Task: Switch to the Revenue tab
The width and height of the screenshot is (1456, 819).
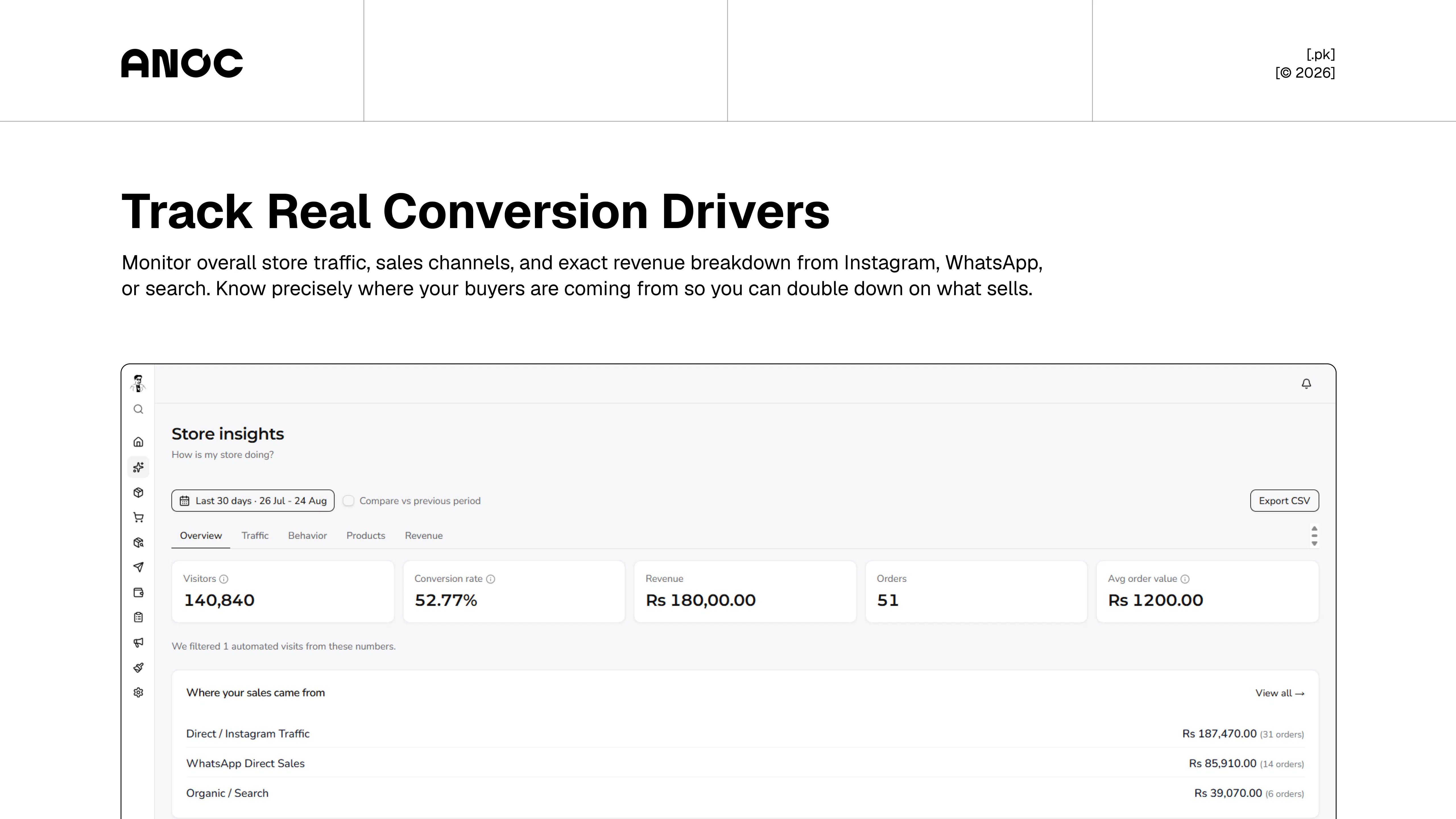Action: [x=424, y=535]
